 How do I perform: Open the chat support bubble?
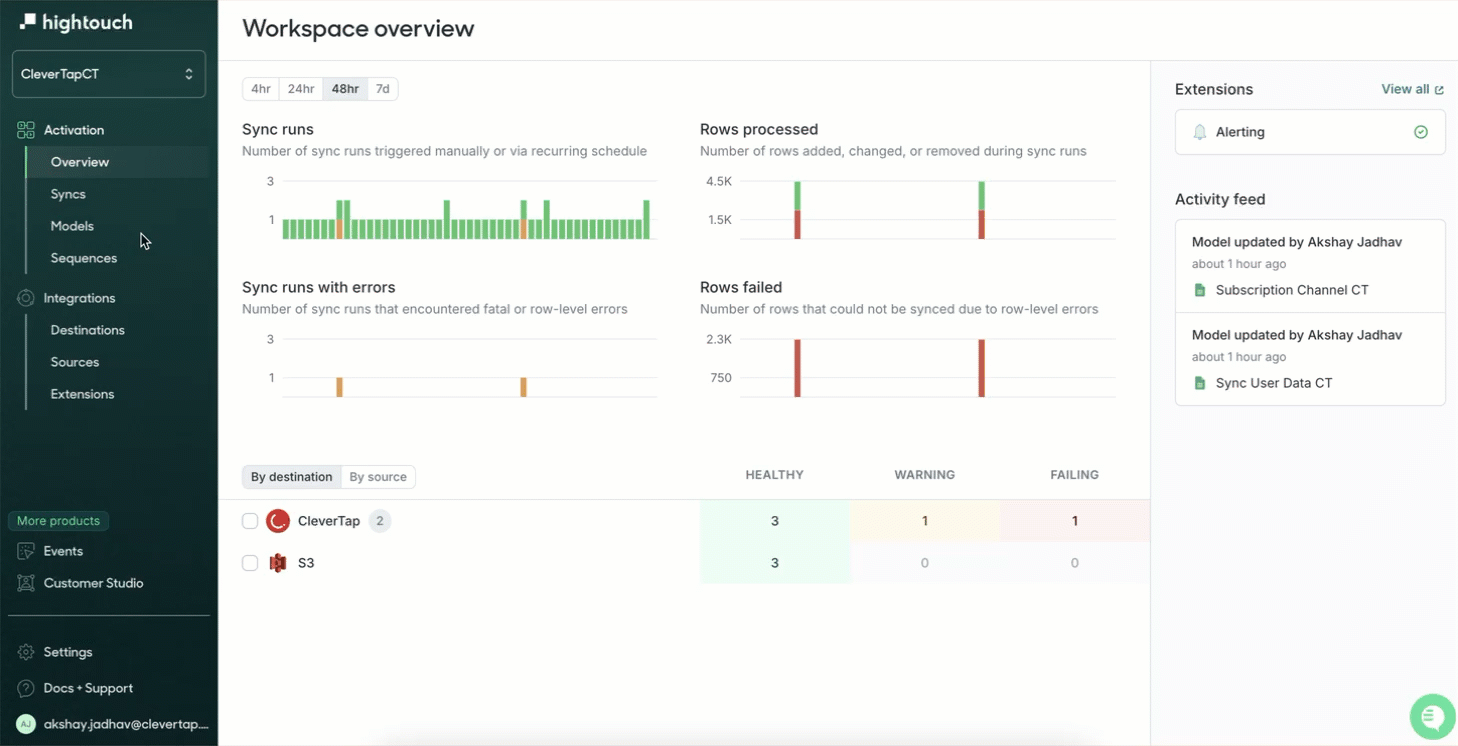point(1432,716)
